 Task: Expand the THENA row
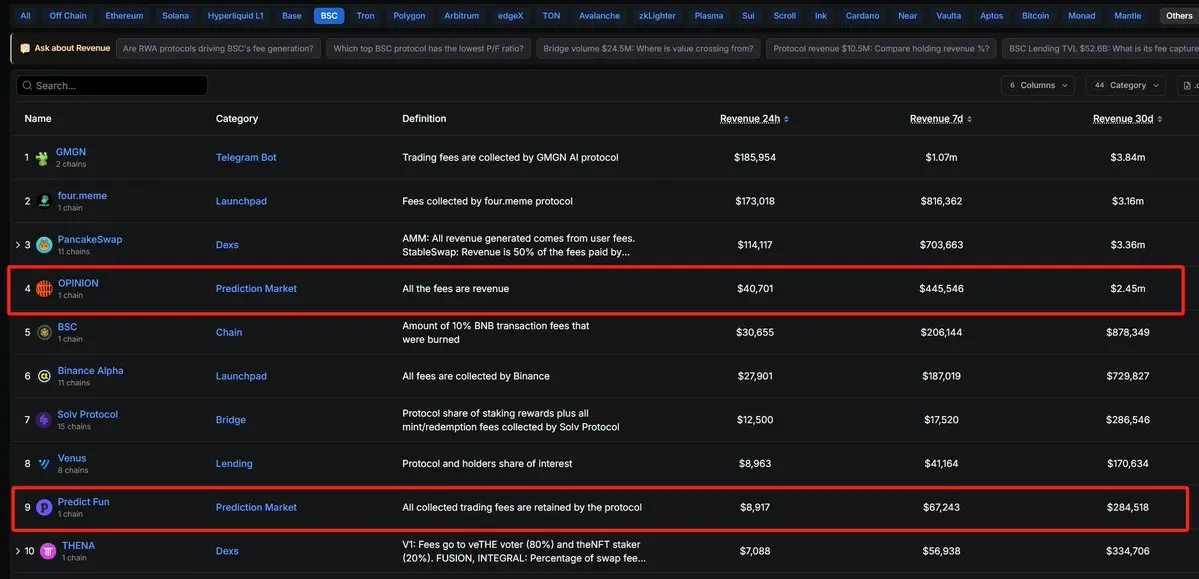pos(18,551)
